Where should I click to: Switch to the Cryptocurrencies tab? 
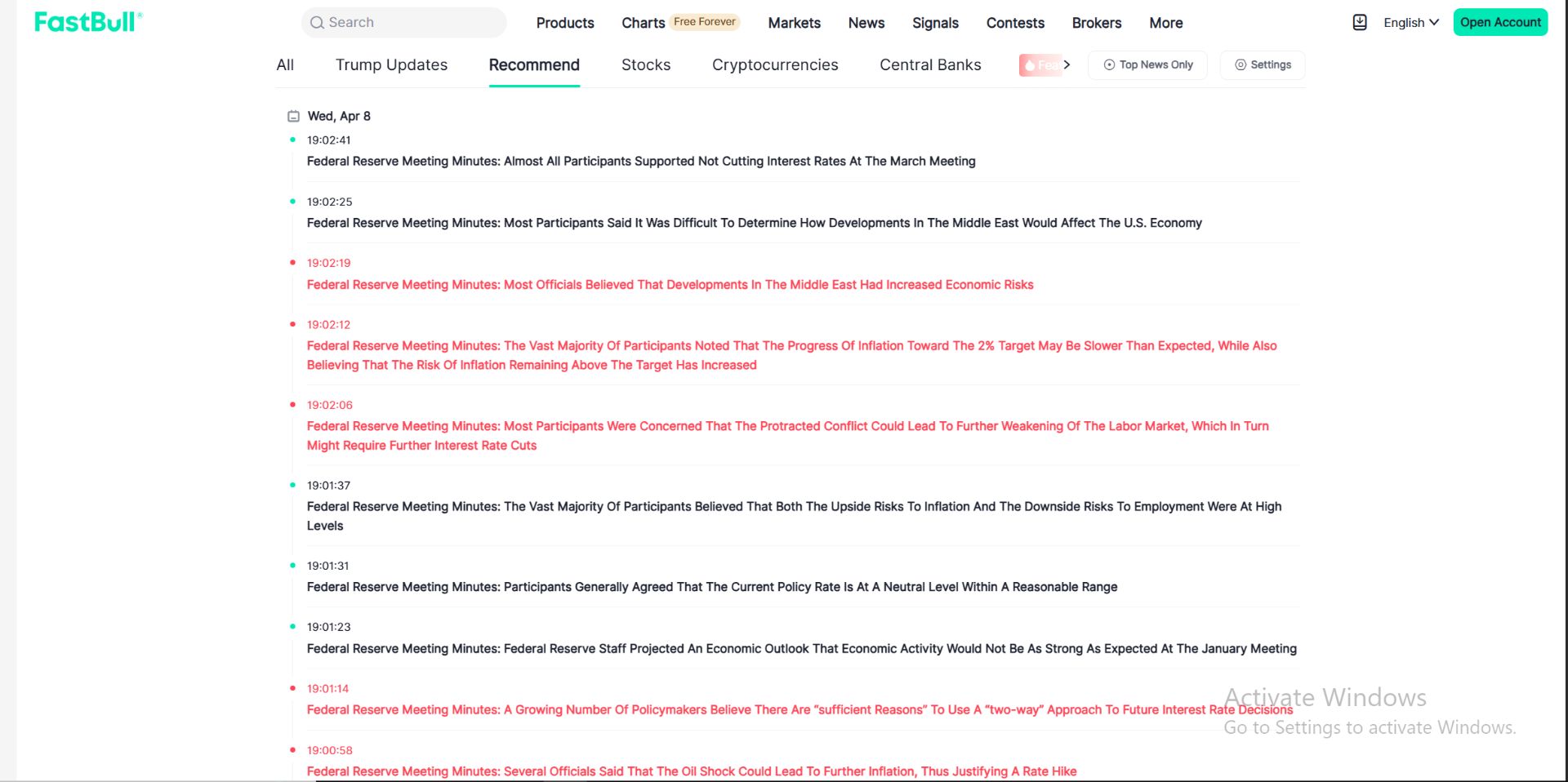point(774,65)
